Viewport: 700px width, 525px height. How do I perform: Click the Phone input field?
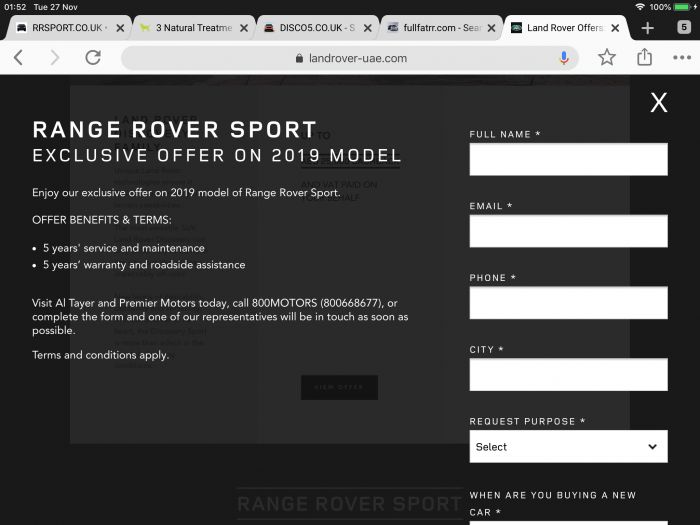568,303
